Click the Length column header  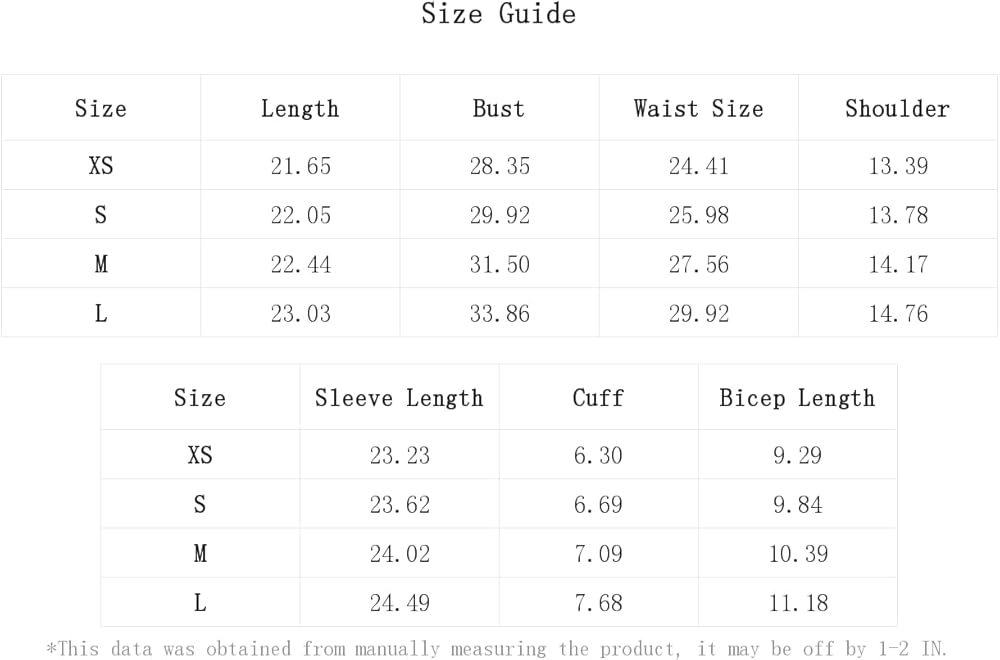300,108
